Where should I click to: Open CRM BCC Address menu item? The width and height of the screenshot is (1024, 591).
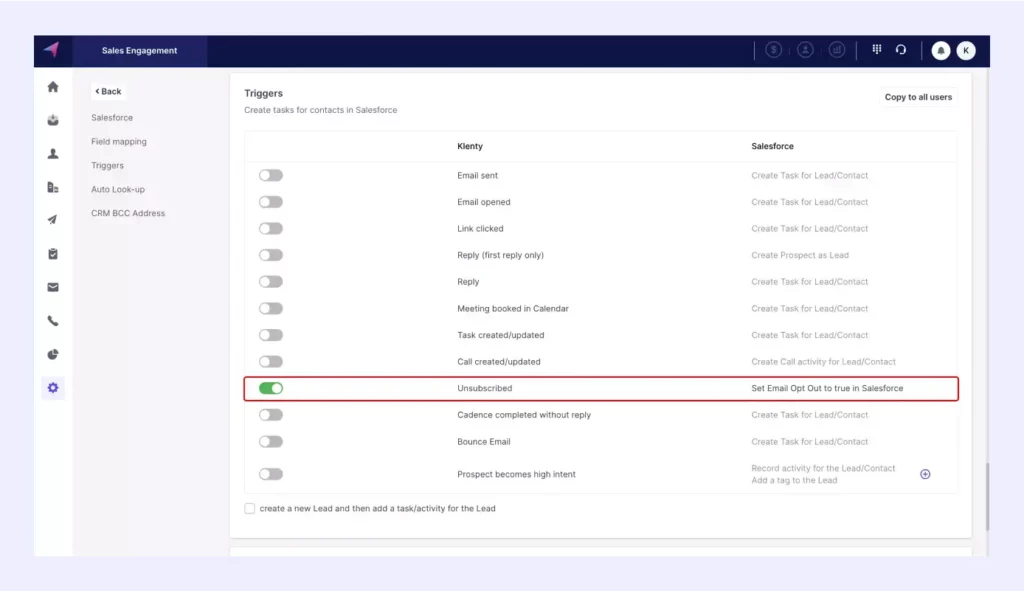click(x=128, y=213)
